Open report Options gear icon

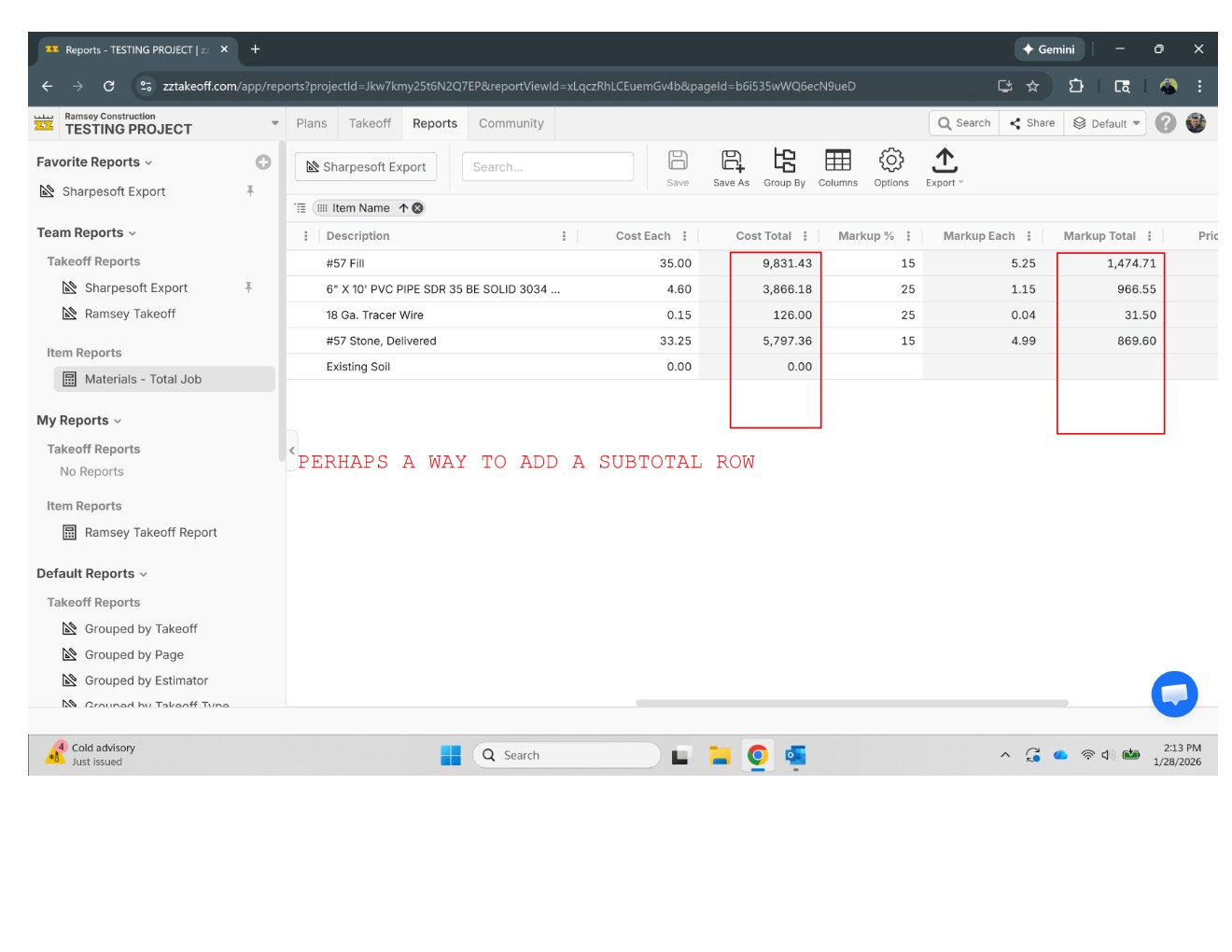point(890,162)
